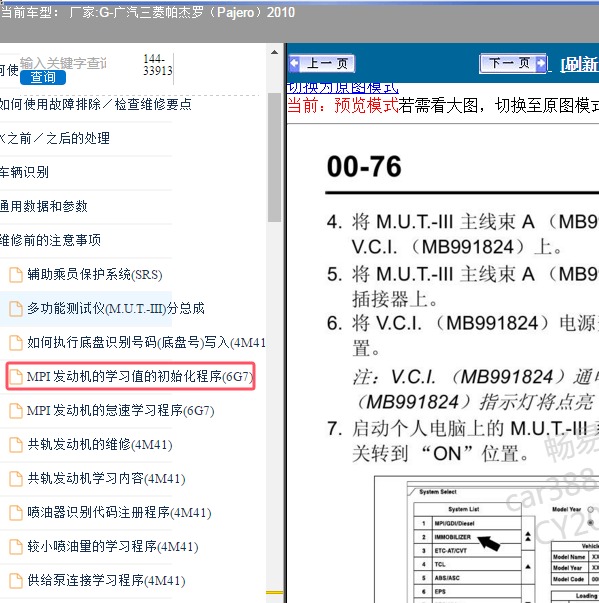This screenshot has height=603, width=599.
Task: Click the 预览模式 current mode text
Action: (x=366, y=105)
